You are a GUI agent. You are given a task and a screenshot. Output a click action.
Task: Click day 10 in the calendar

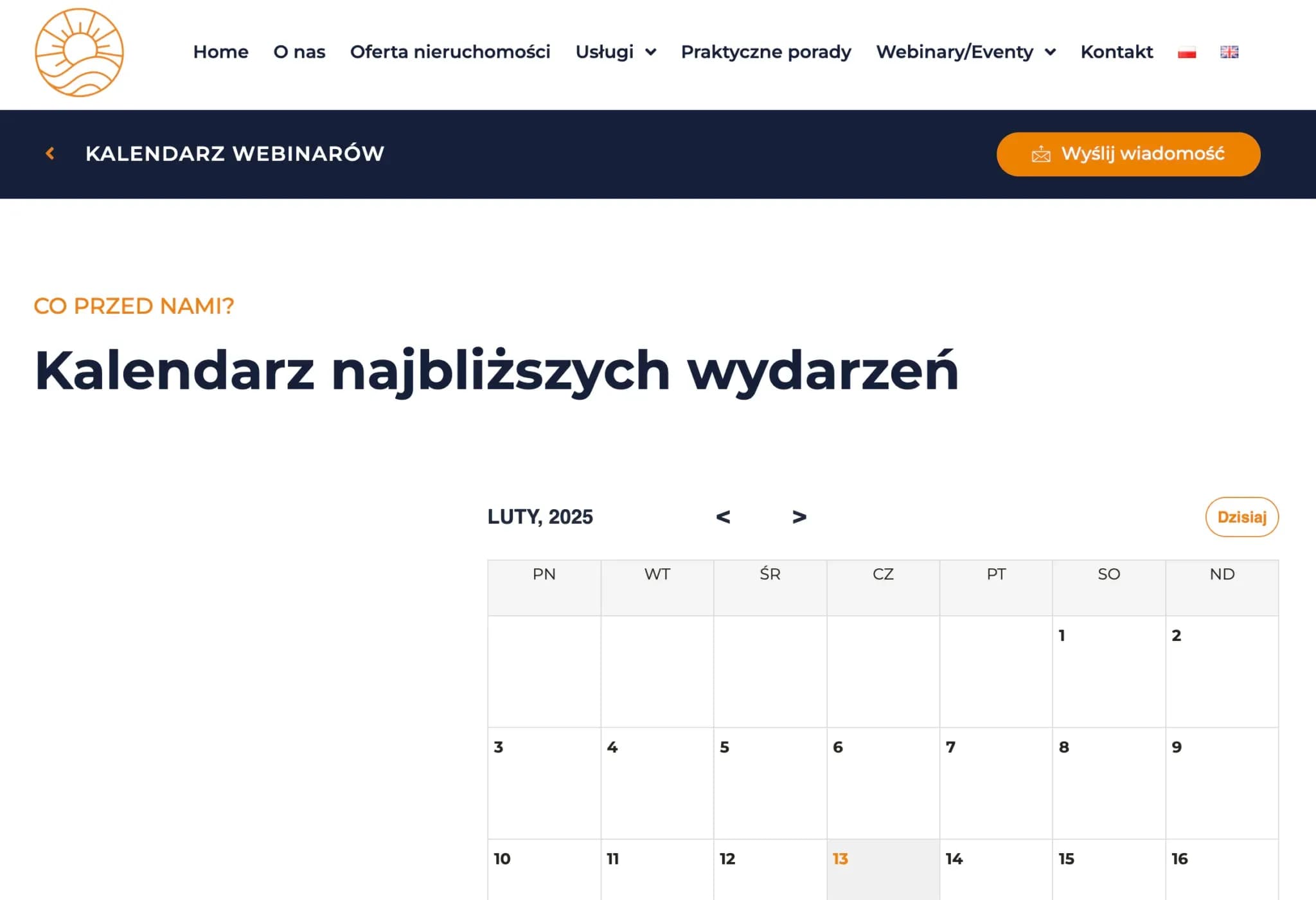coord(544,869)
